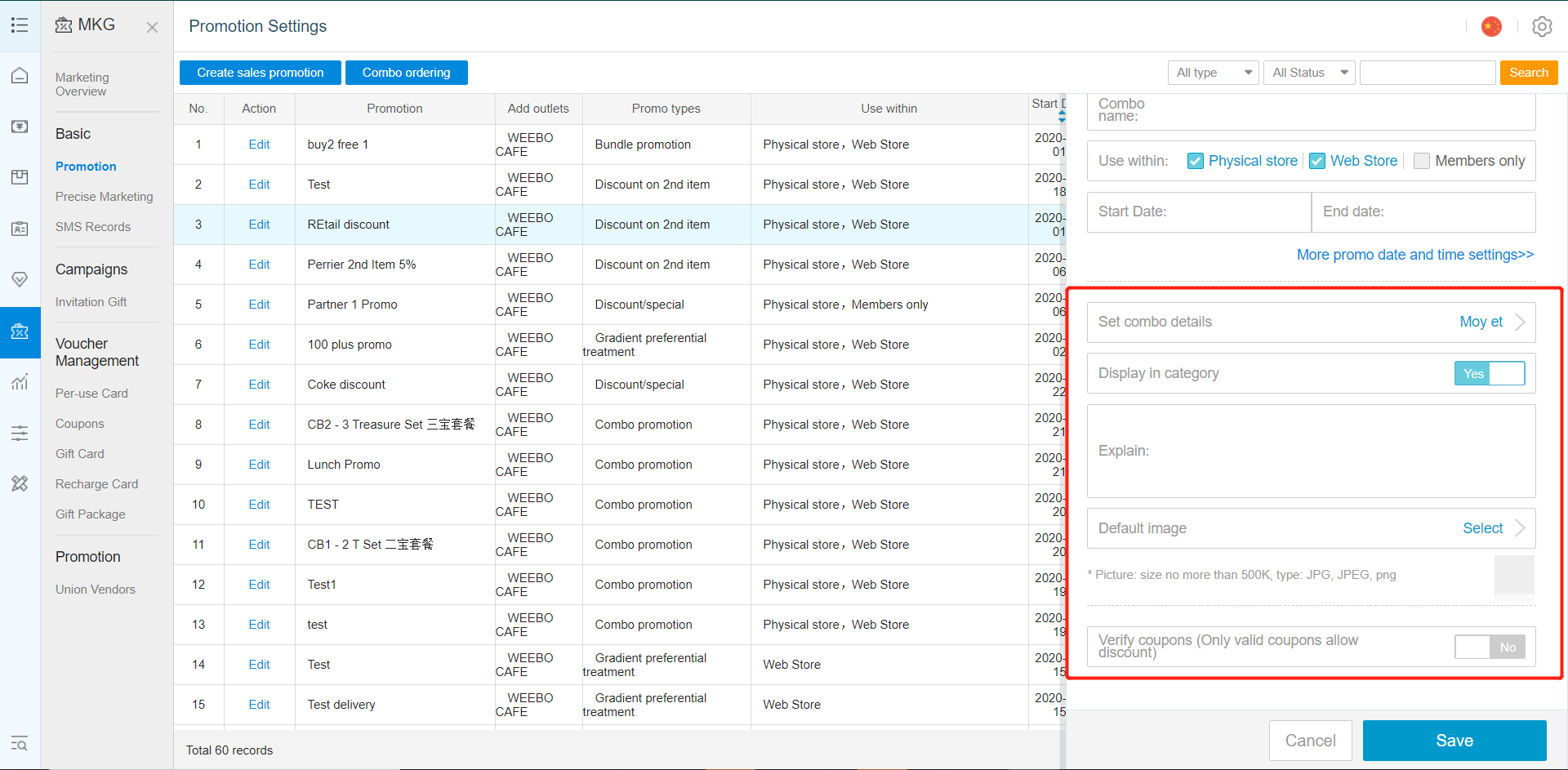This screenshot has height=770, width=1568.
Task: Toggle Physical store checkbox
Action: (x=1196, y=161)
